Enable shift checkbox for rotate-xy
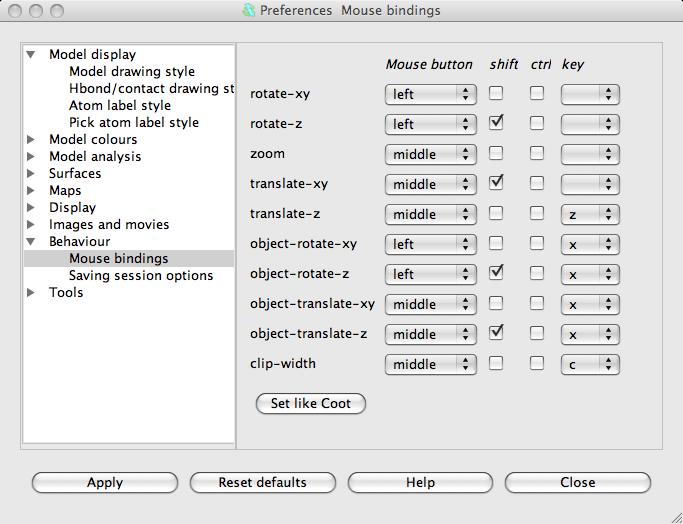 pyautogui.click(x=496, y=94)
